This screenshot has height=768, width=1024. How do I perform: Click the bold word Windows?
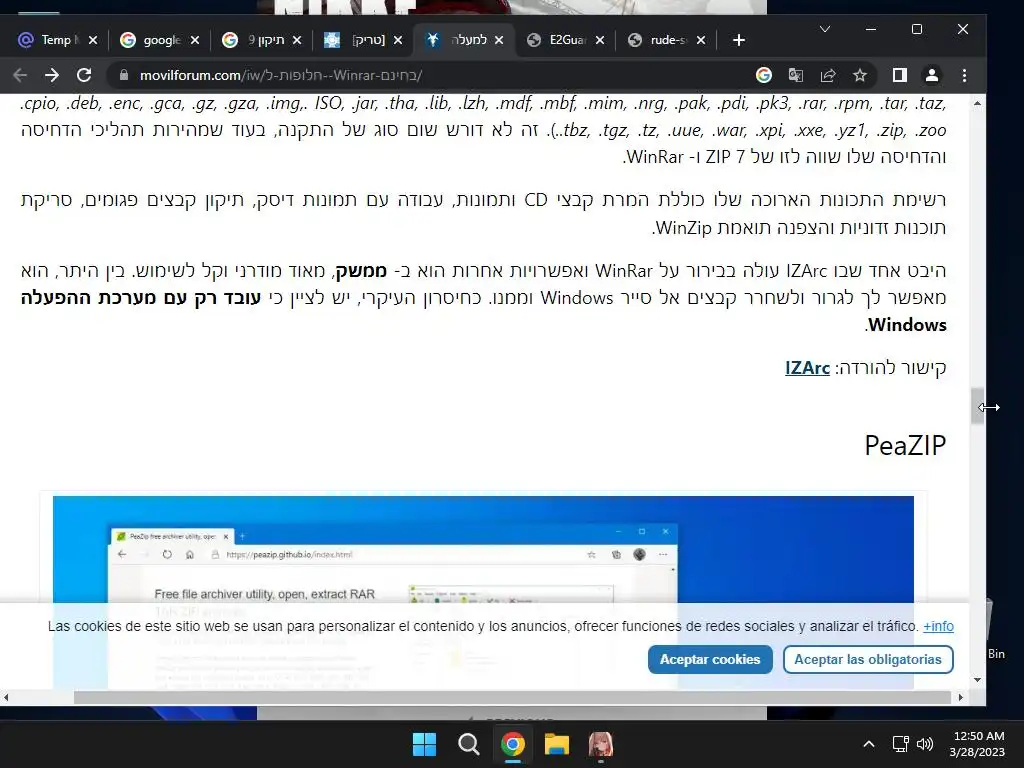tap(907, 325)
